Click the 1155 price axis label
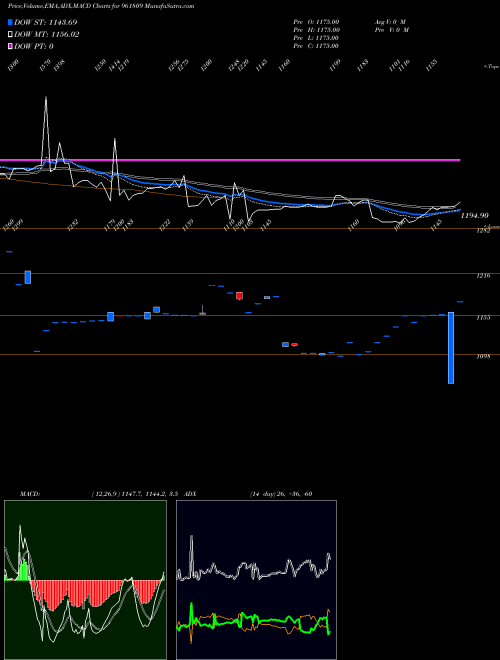 tap(482, 318)
